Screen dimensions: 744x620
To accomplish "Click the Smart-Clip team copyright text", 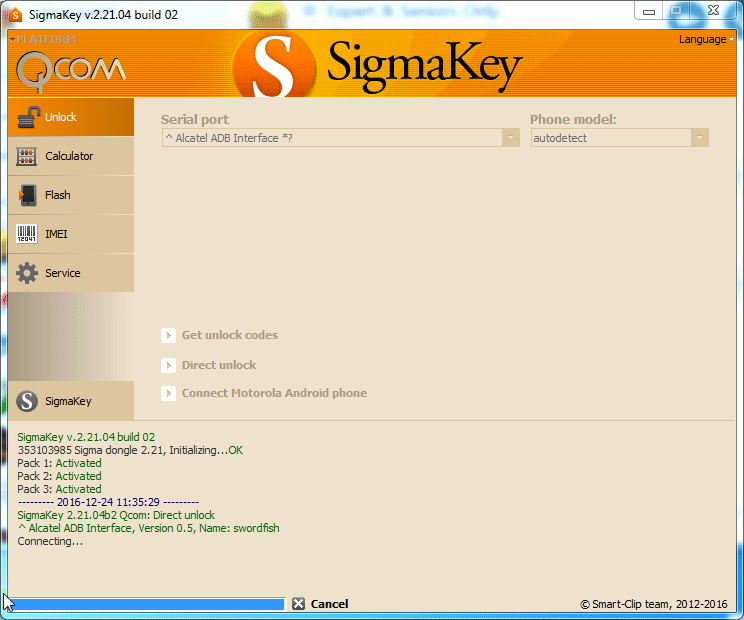I will pos(654,604).
